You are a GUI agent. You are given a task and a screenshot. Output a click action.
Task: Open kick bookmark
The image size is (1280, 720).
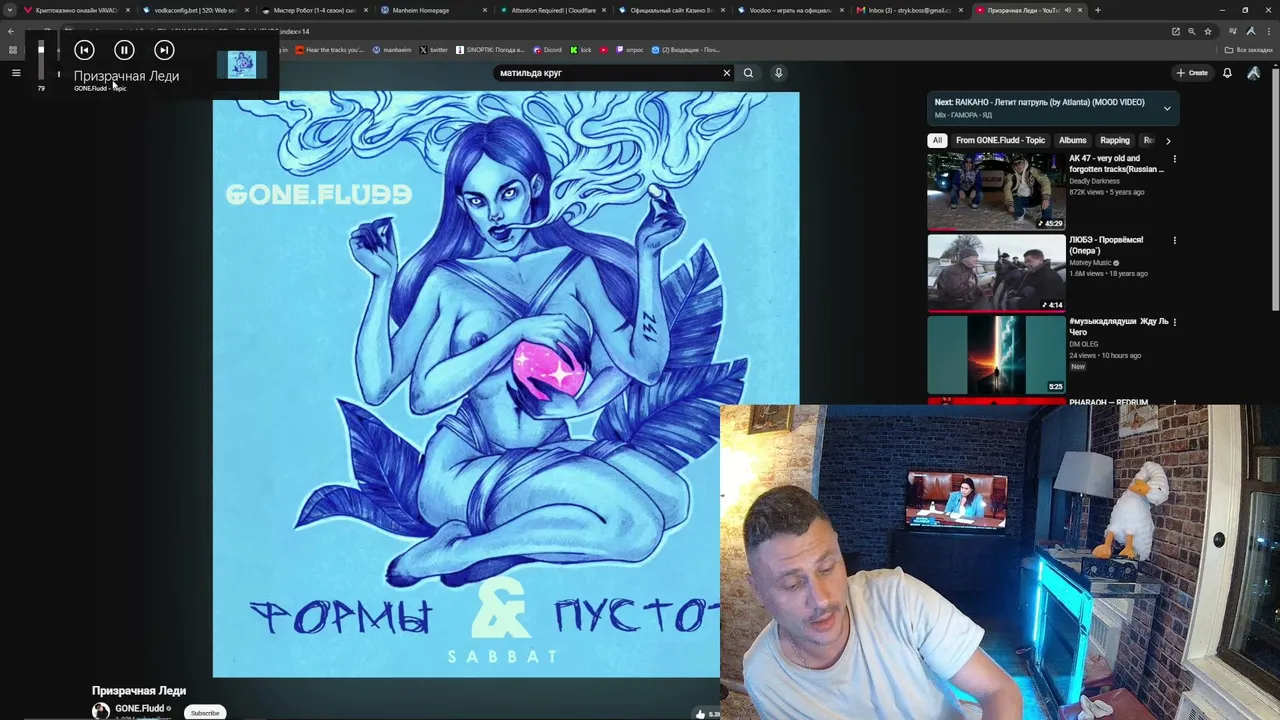tap(581, 50)
